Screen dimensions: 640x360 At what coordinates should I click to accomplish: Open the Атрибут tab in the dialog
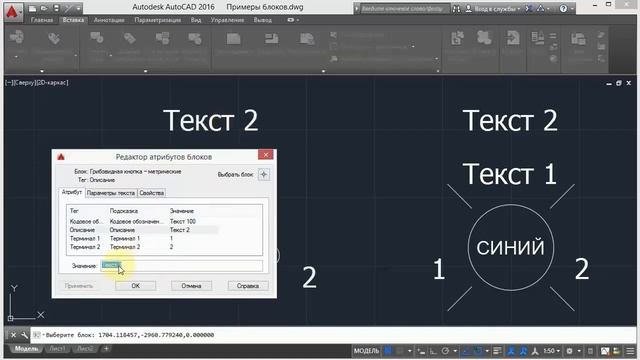[72, 192]
